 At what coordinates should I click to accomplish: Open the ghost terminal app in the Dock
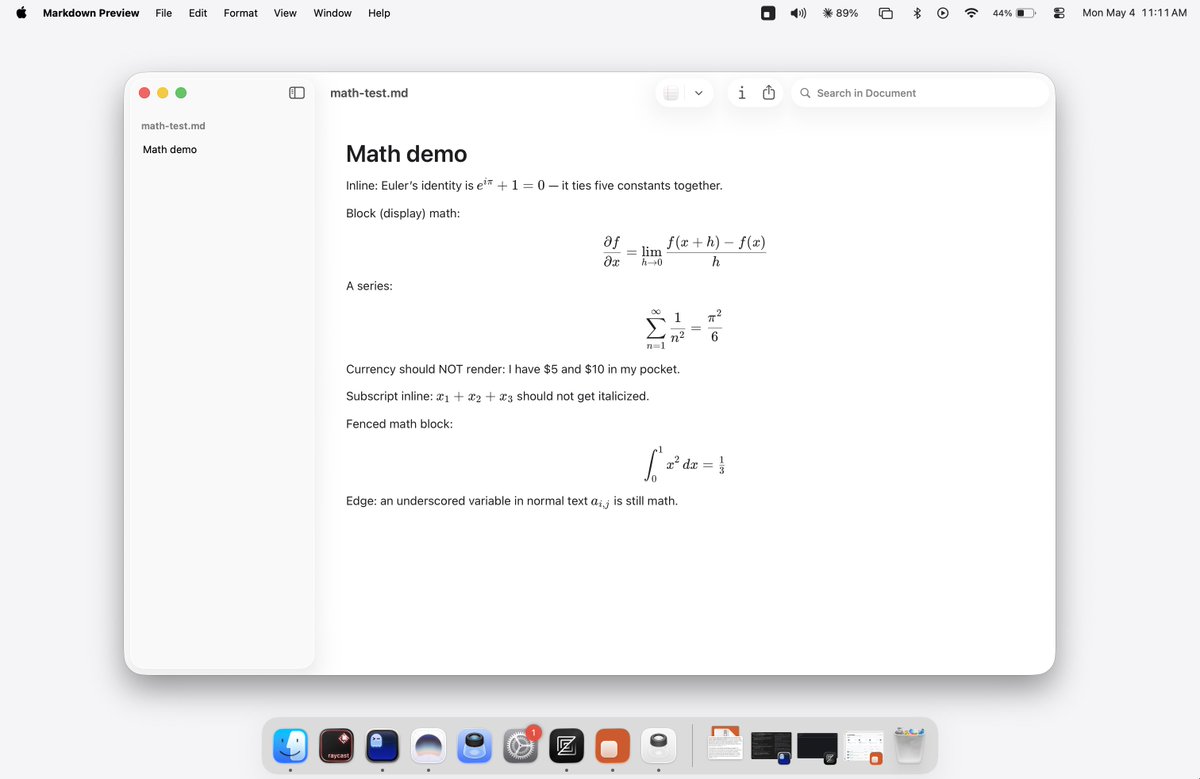pos(383,745)
